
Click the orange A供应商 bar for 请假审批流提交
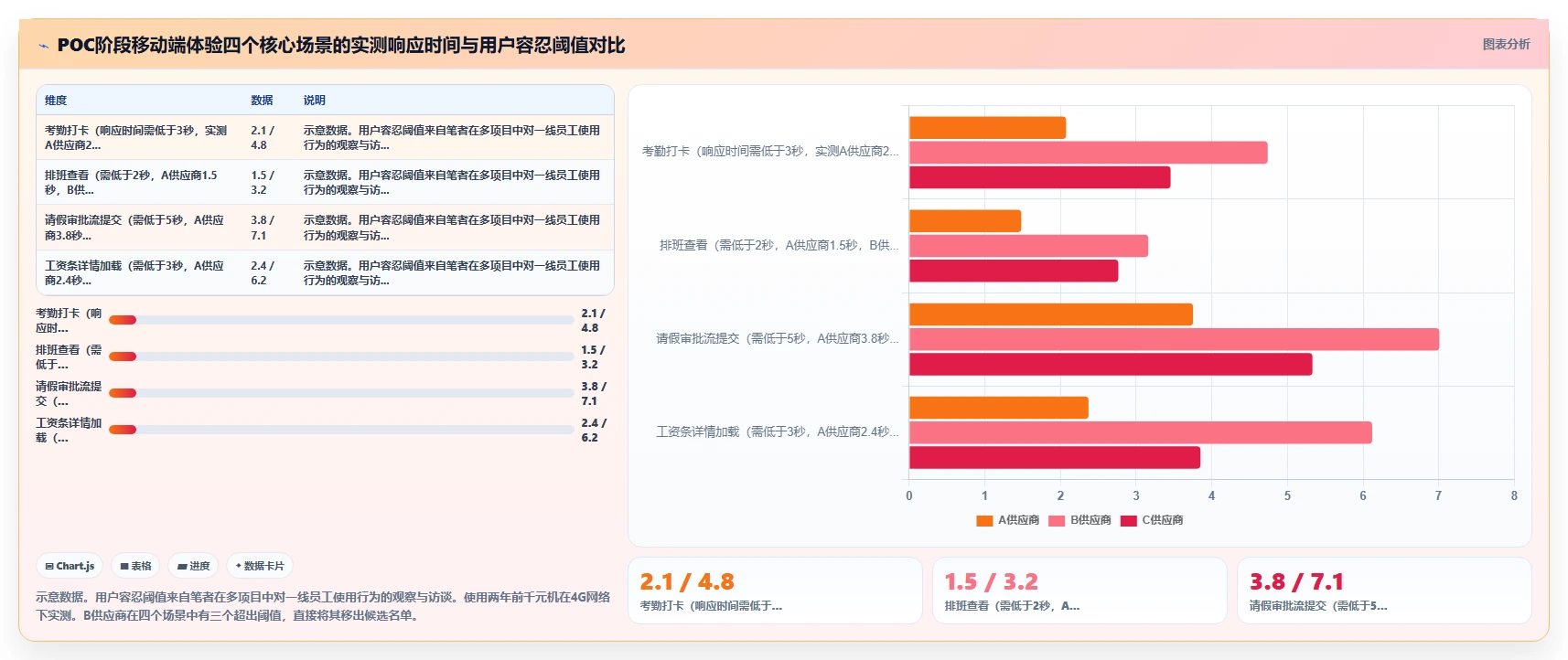(1051, 314)
